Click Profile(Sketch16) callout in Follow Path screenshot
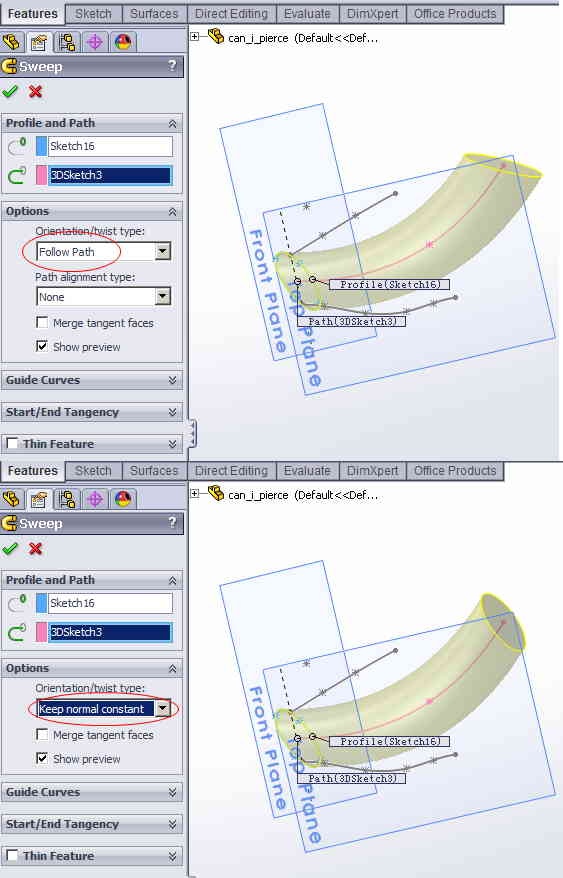 (389, 284)
